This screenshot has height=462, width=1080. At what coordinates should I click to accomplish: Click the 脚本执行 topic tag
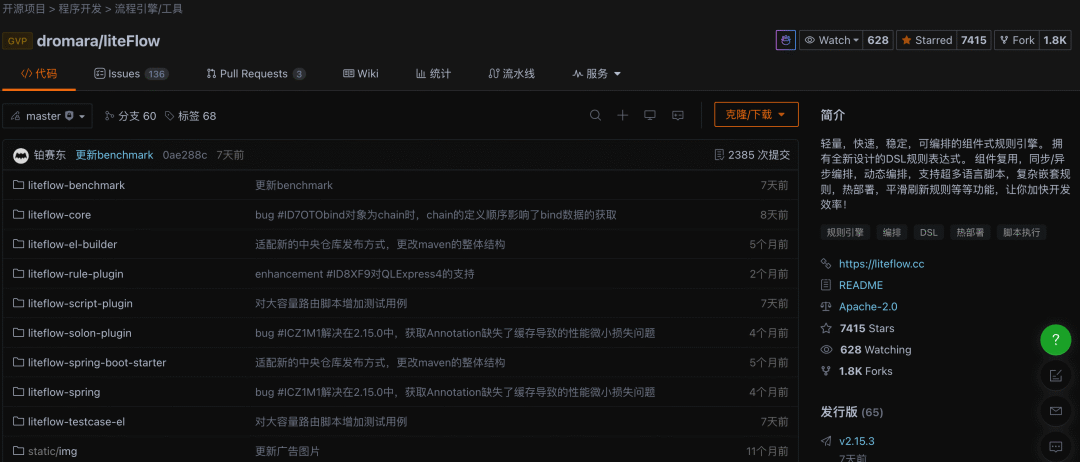[1021, 232]
